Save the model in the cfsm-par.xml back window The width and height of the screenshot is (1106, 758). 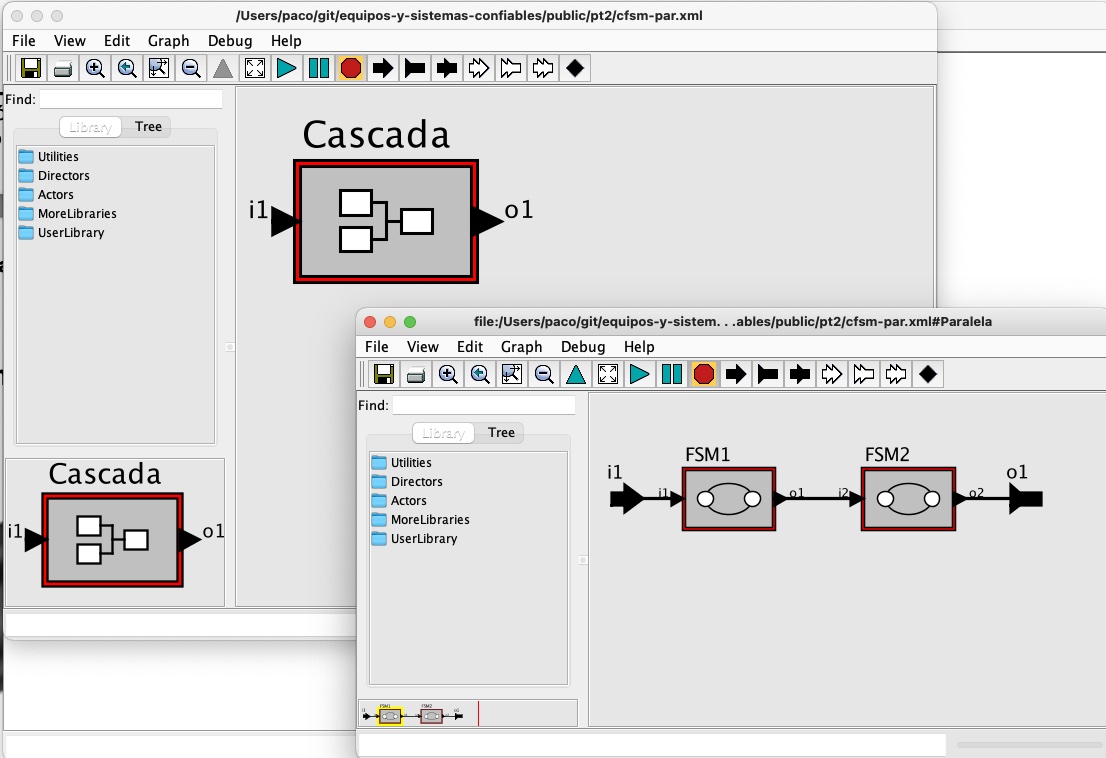pyautogui.click(x=31, y=68)
